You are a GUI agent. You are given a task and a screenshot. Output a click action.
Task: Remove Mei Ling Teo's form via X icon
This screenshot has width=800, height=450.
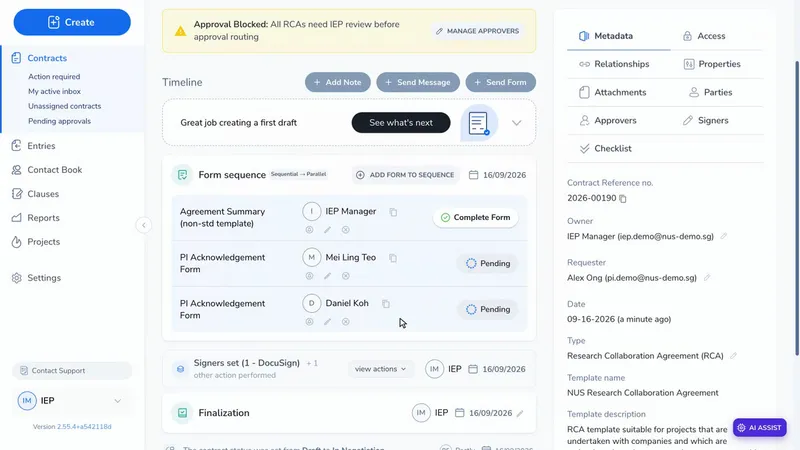345,276
